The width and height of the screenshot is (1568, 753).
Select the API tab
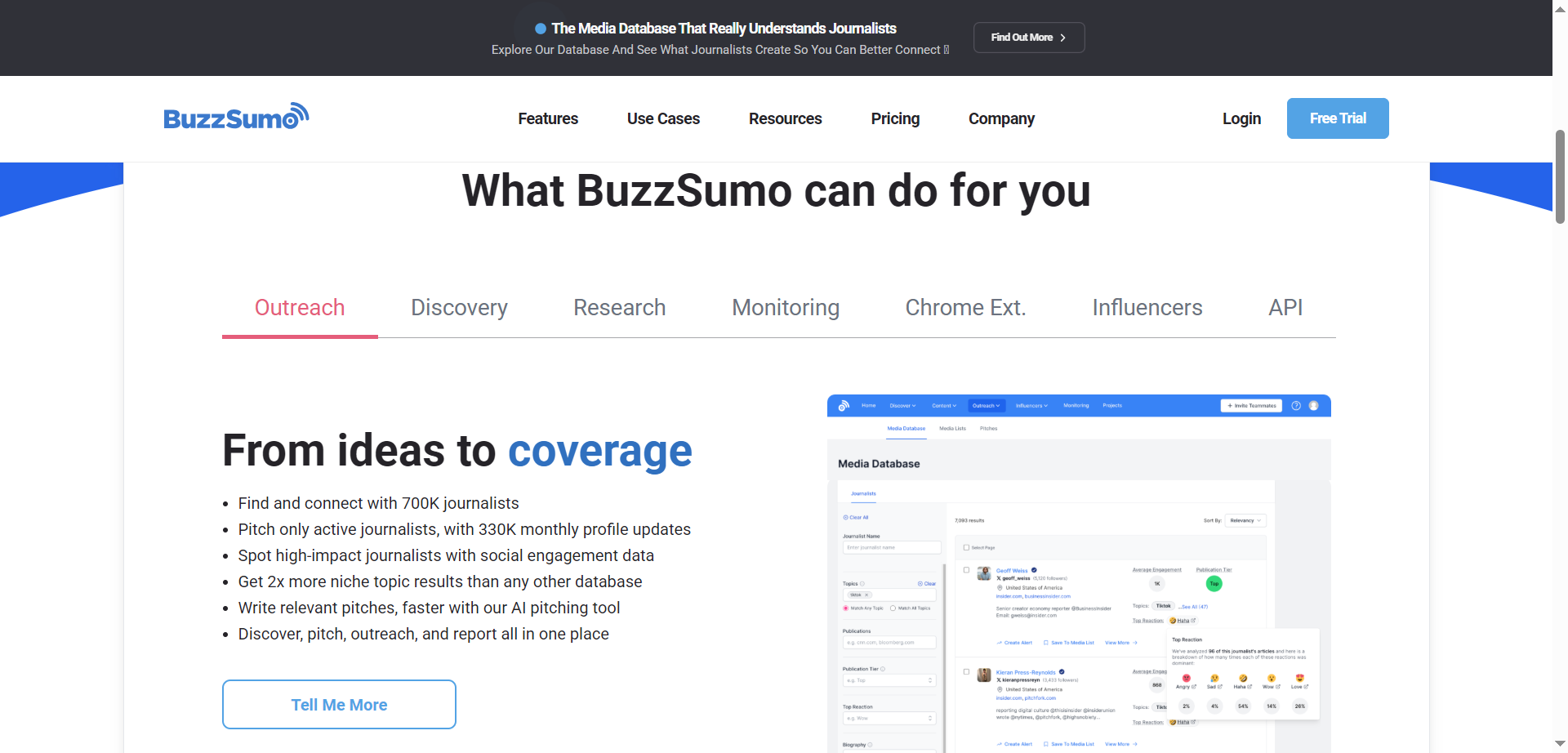point(1285,308)
